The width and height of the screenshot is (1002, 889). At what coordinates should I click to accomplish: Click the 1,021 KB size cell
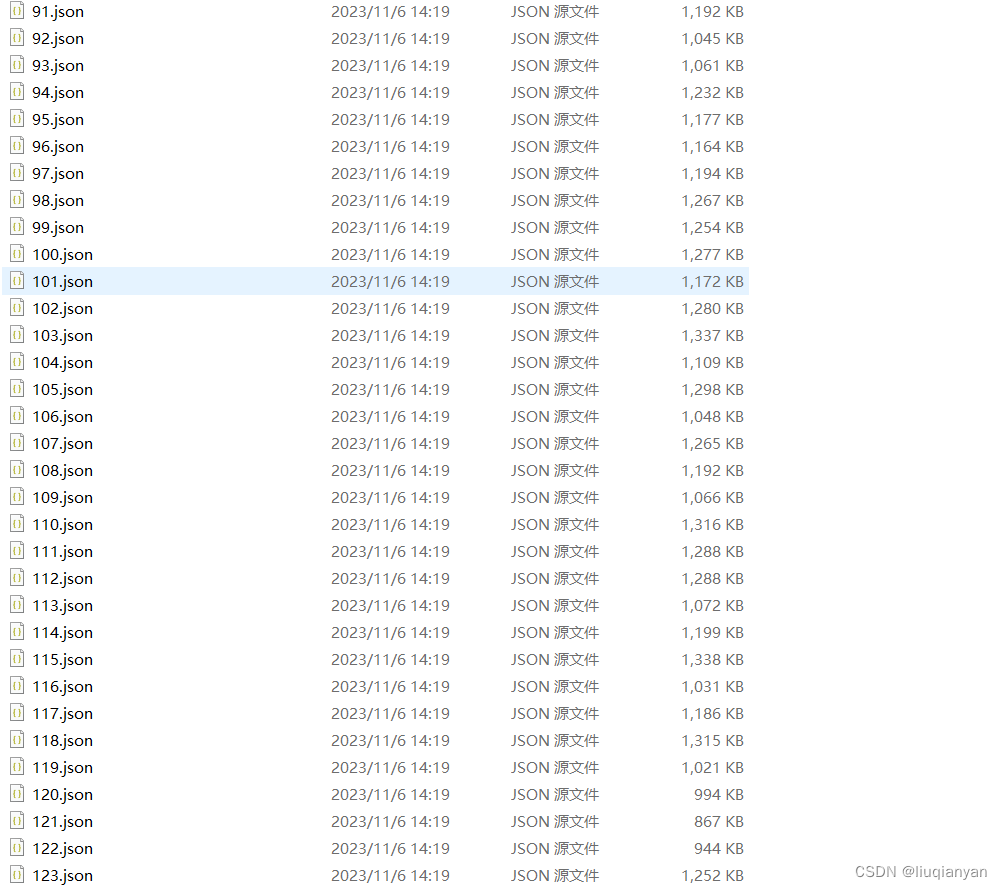coord(713,768)
